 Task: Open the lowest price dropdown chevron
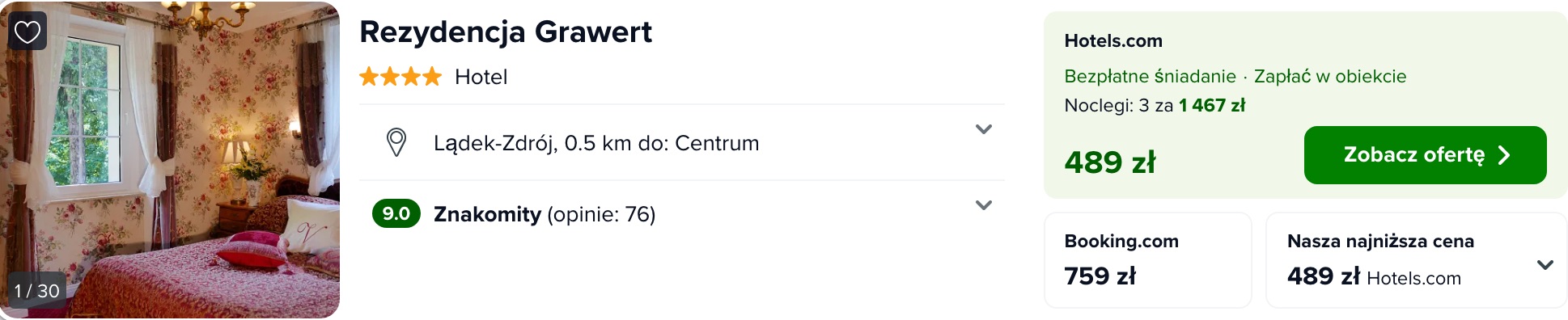1545,265
